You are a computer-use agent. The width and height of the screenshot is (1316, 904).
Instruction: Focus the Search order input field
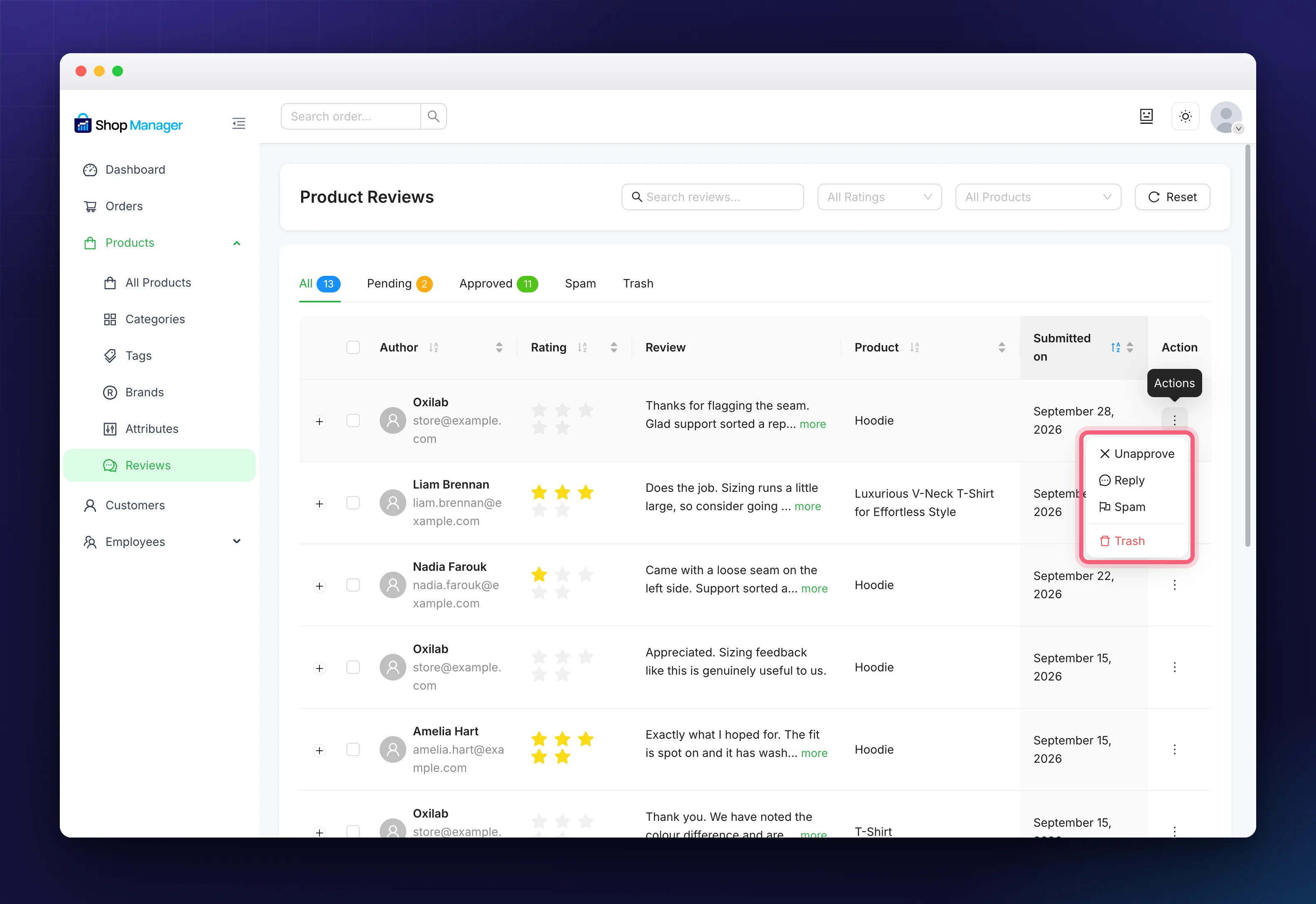pyautogui.click(x=351, y=116)
